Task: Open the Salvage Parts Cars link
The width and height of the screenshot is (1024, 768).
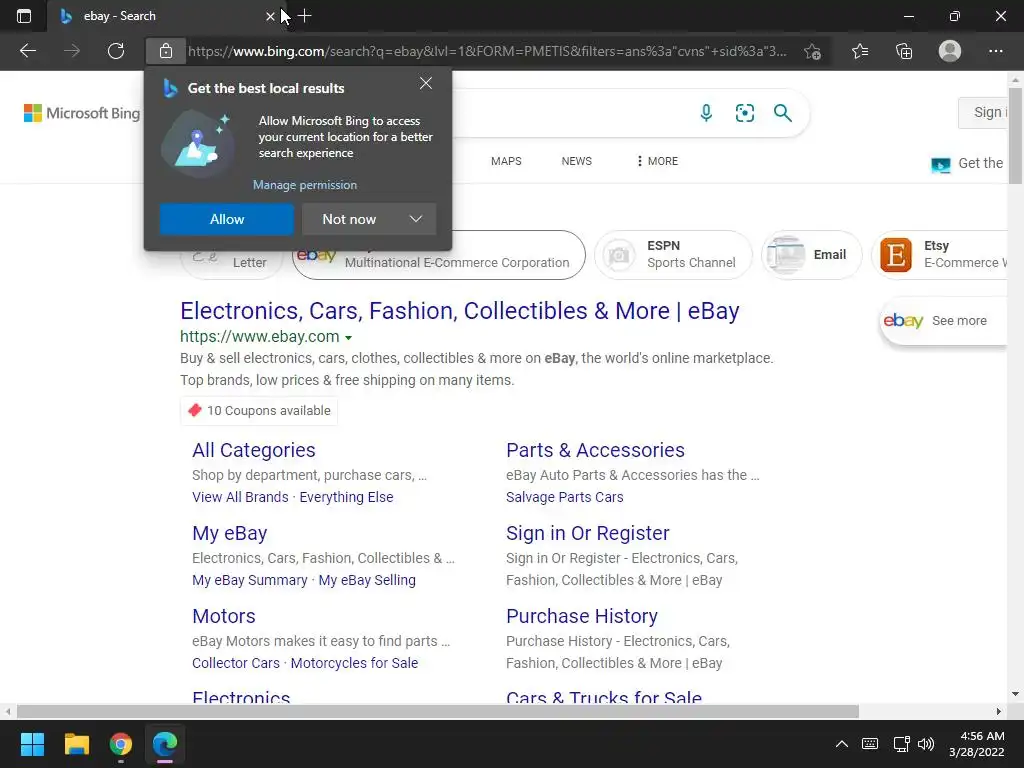Action: (x=565, y=497)
